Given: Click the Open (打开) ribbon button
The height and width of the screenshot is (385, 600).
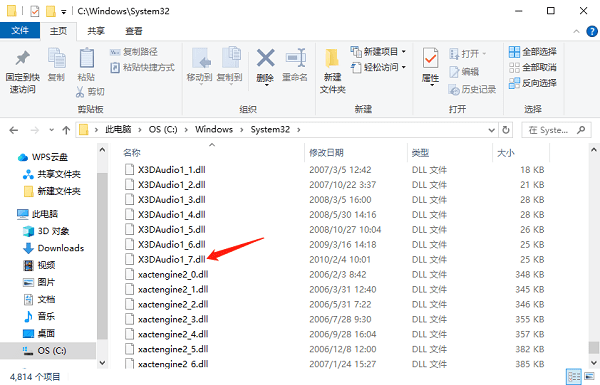Looking at the screenshot, I should point(468,54).
